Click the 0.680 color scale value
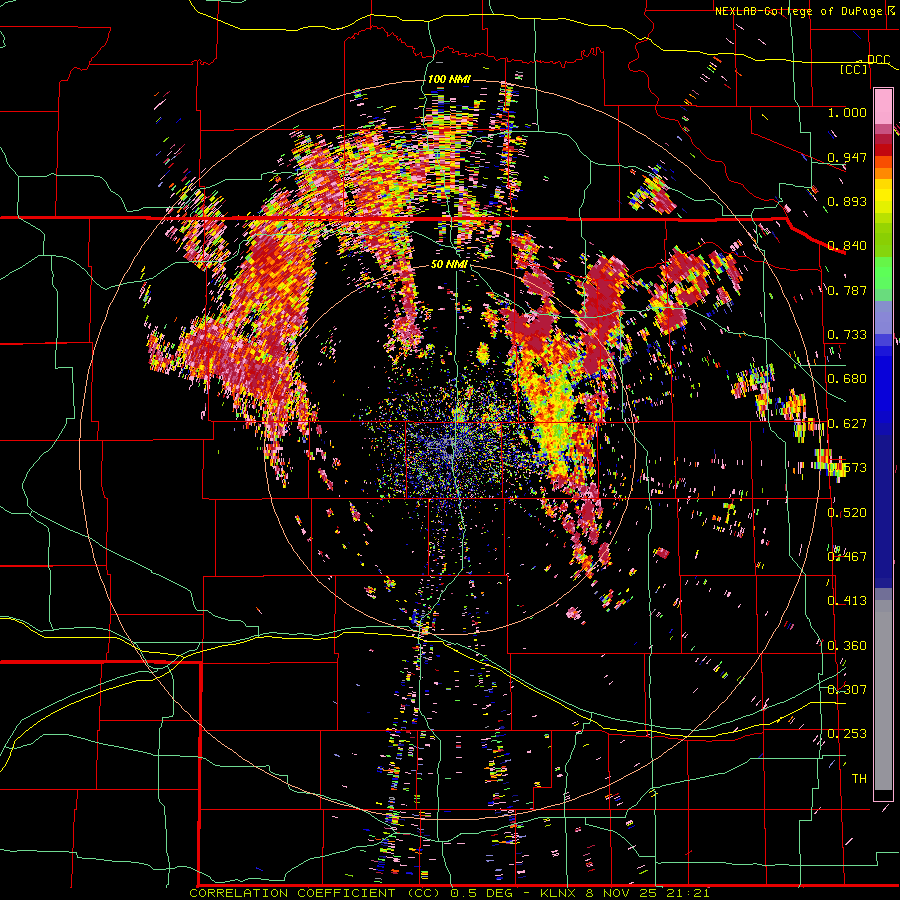 (x=847, y=378)
